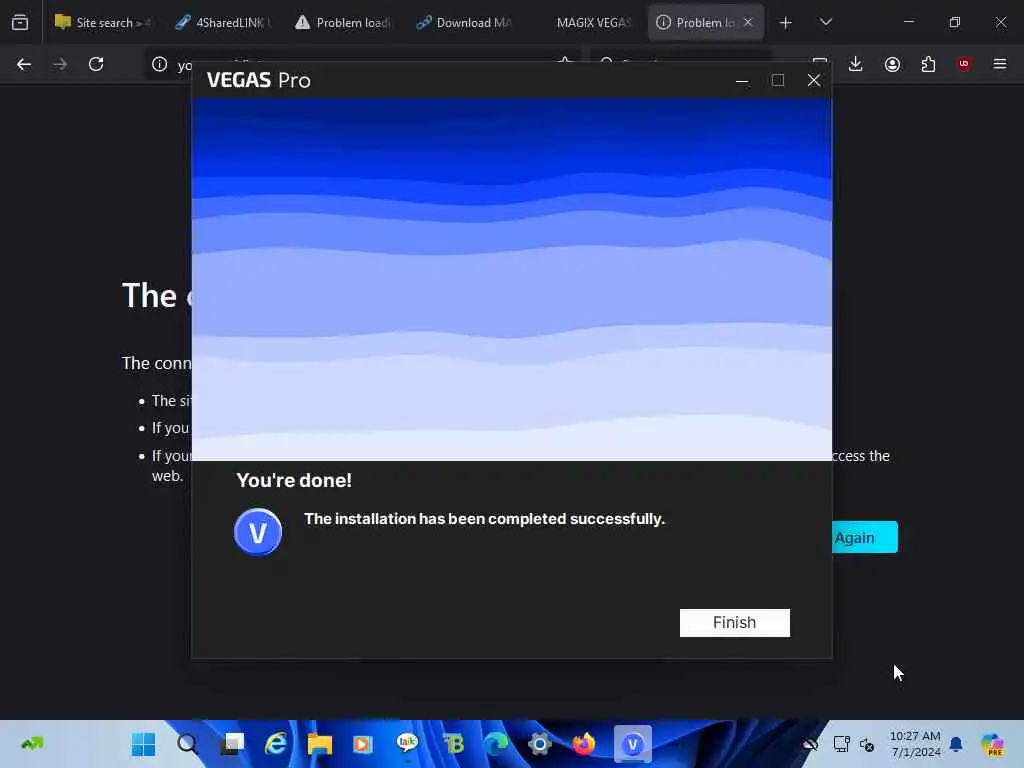Close the VEGAS Pro installer window
This screenshot has width=1024, height=768.
click(x=814, y=80)
